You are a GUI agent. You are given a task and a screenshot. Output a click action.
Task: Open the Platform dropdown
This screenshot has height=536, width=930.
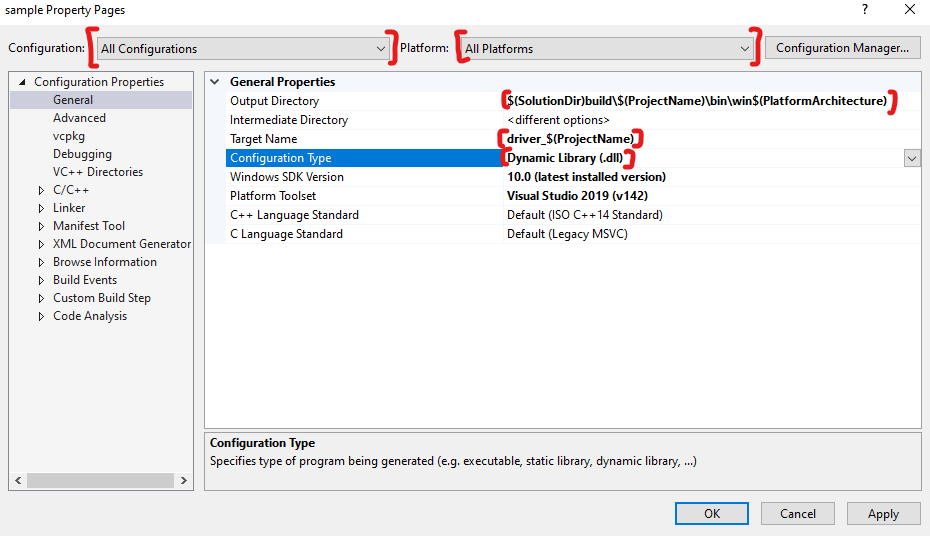point(608,49)
